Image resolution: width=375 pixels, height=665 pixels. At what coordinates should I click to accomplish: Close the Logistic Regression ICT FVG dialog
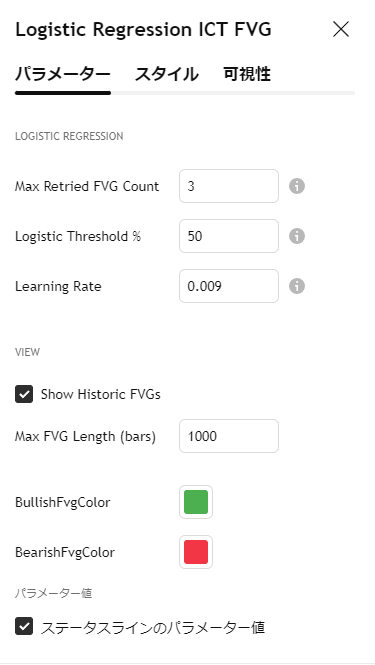click(x=341, y=30)
